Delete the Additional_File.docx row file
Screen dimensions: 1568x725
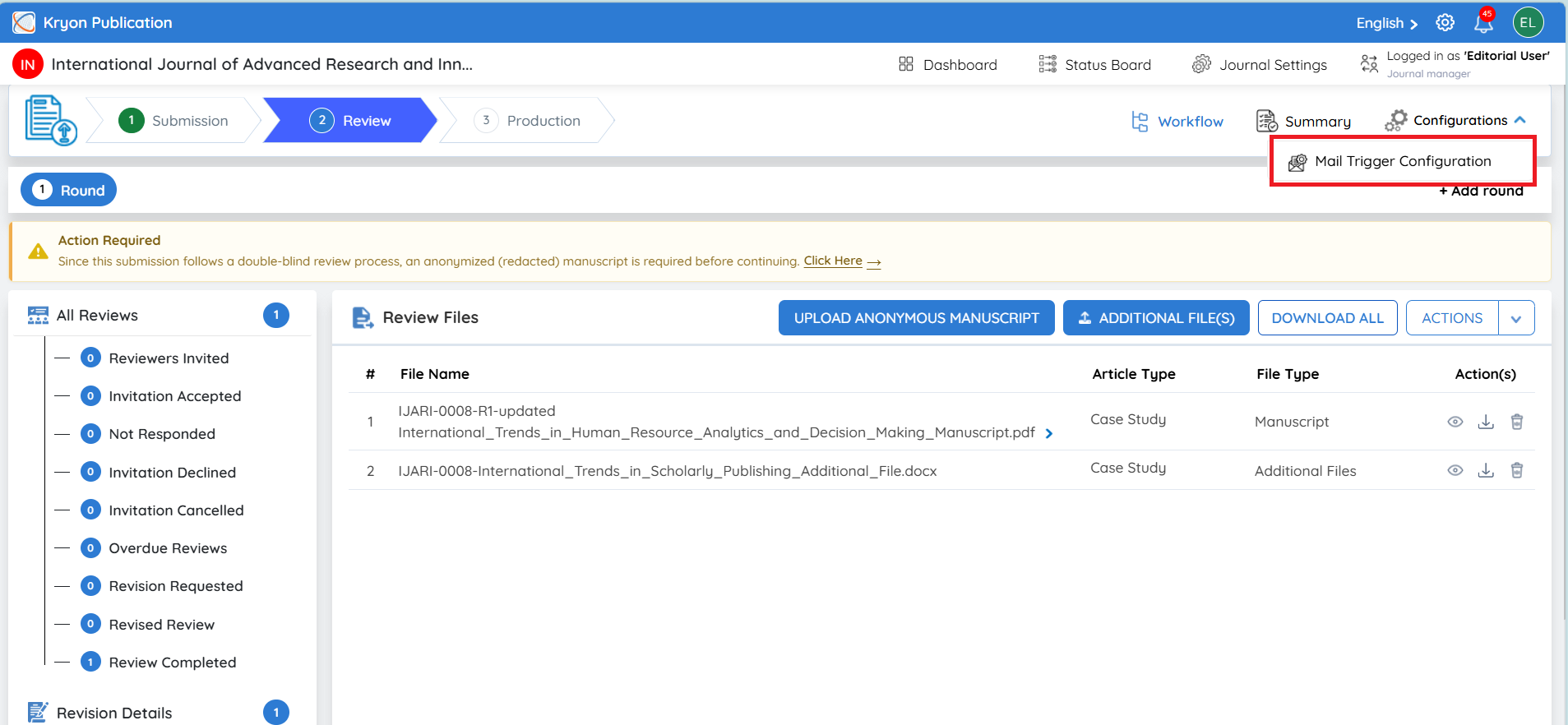(1517, 470)
